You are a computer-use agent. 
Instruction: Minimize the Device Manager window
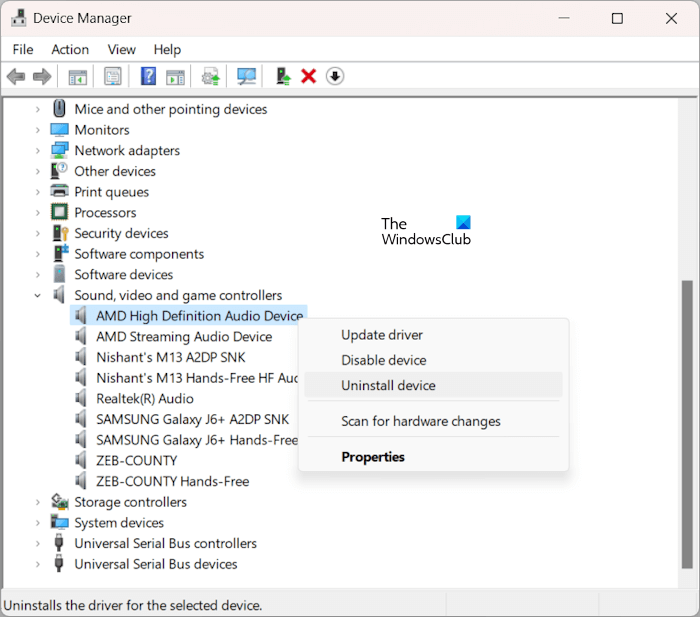coord(564,18)
